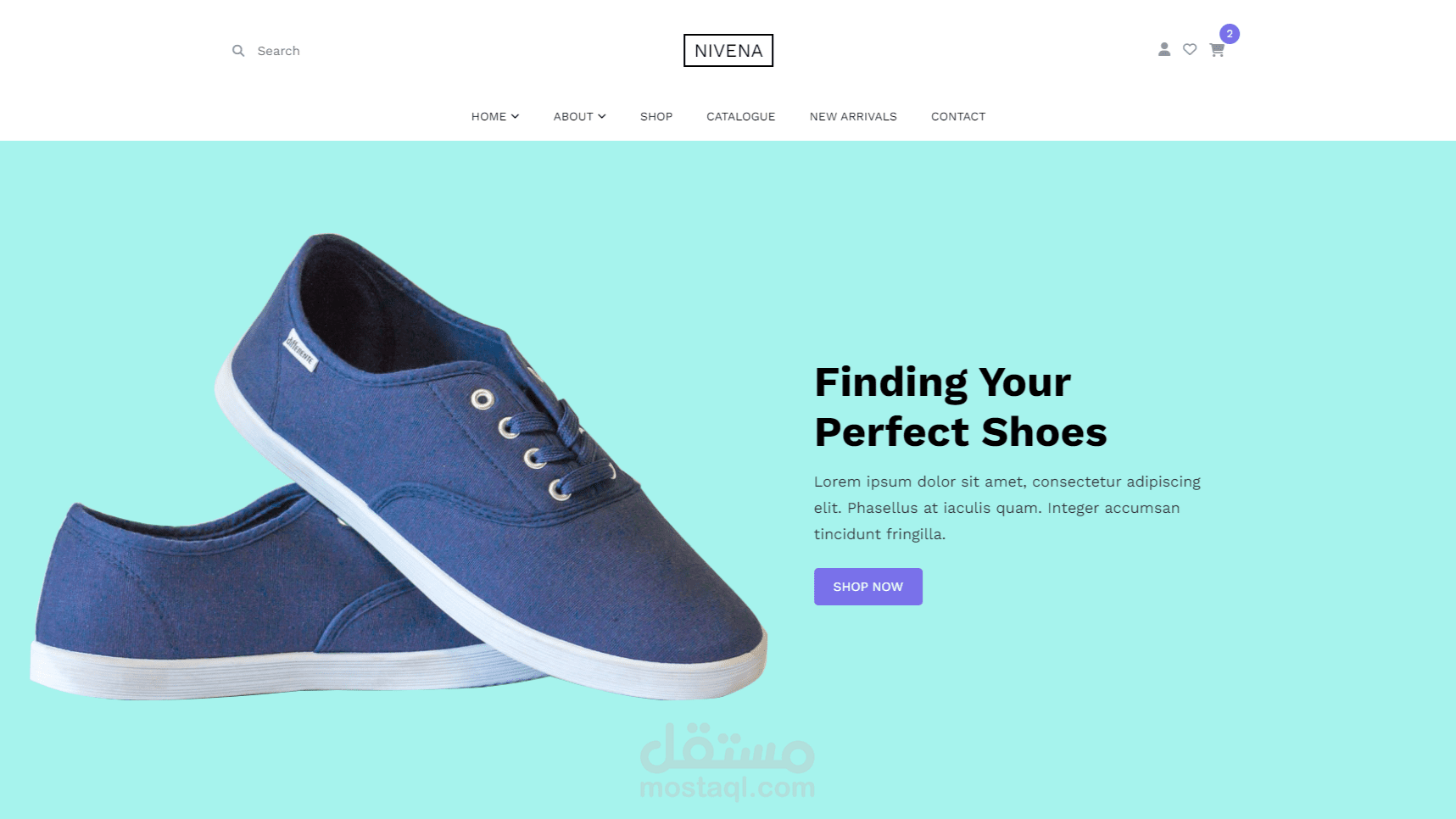1456x819 pixels.
Task: Go to the SHOP page
Action: pyautogui.click(x=656, y=116)
